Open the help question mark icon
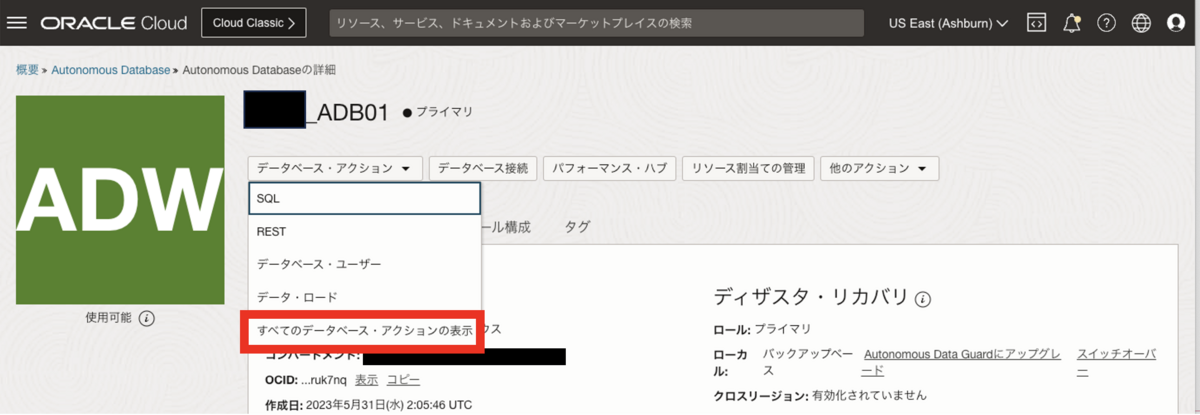This screenshot has width=1200, height=415. [x=1106, y=22]
